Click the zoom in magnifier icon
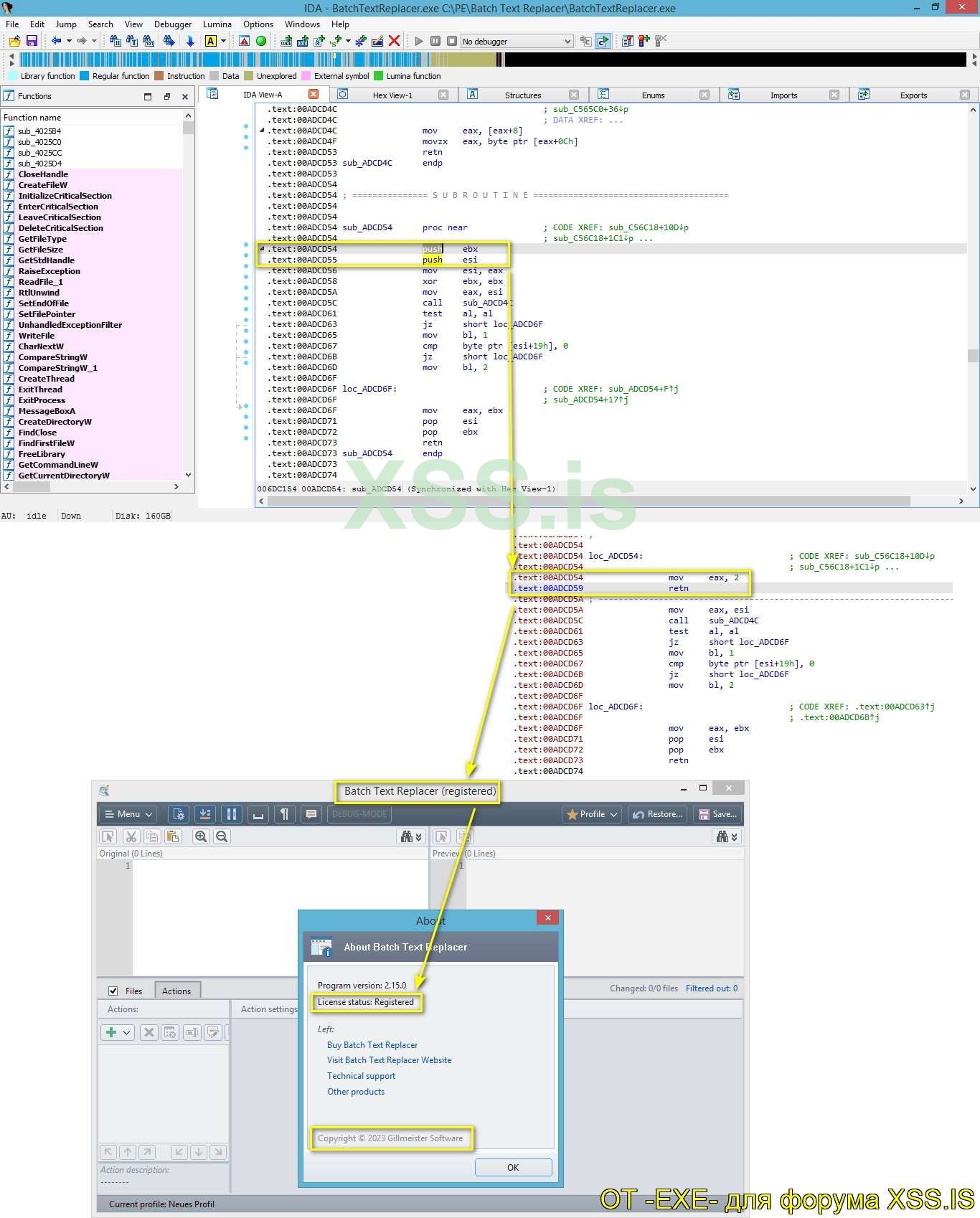 pos(201,836)
